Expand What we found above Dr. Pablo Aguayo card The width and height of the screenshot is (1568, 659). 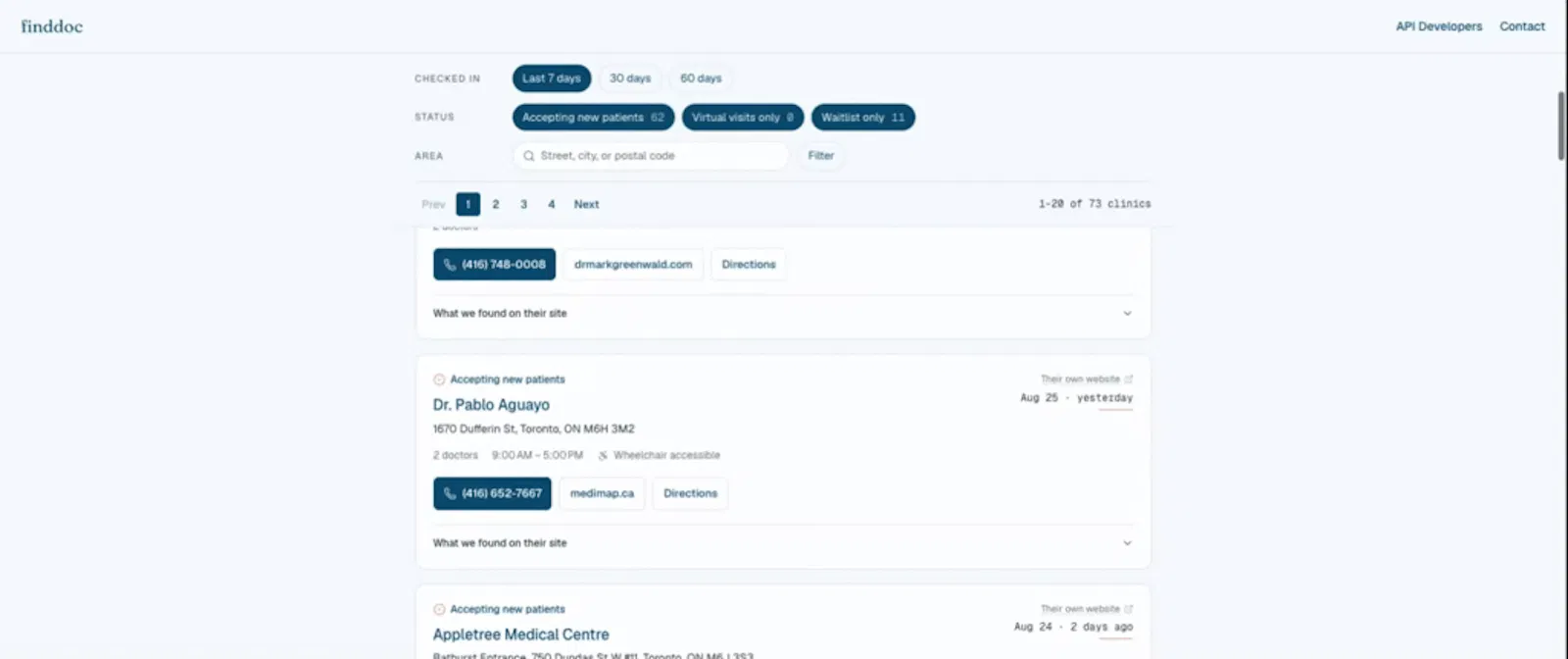pyautogui.click(x=783, y=314)
